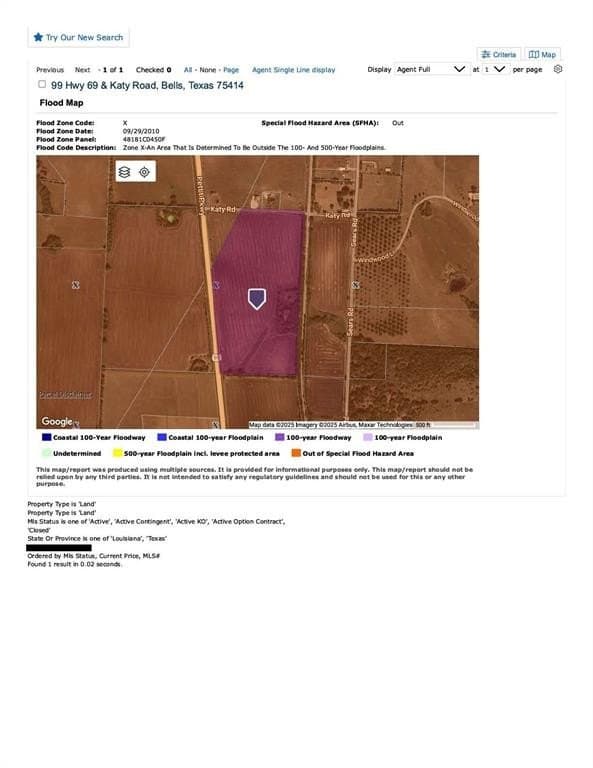Image resolution: width=593 pixels, height=768 pixels.
Task: Click the Map book icon
Action: pyautogui.click(x=534, y=54)
